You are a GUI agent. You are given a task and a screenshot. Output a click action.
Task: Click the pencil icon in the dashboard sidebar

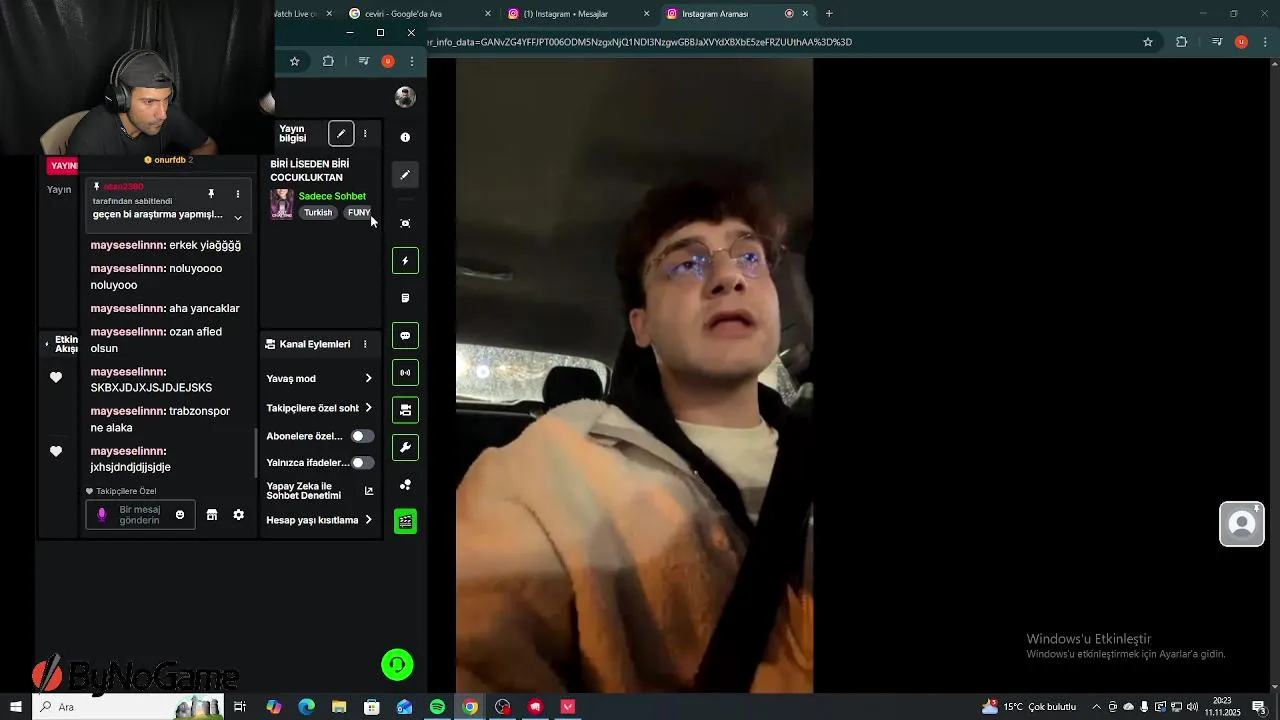[x=405, y=175]
